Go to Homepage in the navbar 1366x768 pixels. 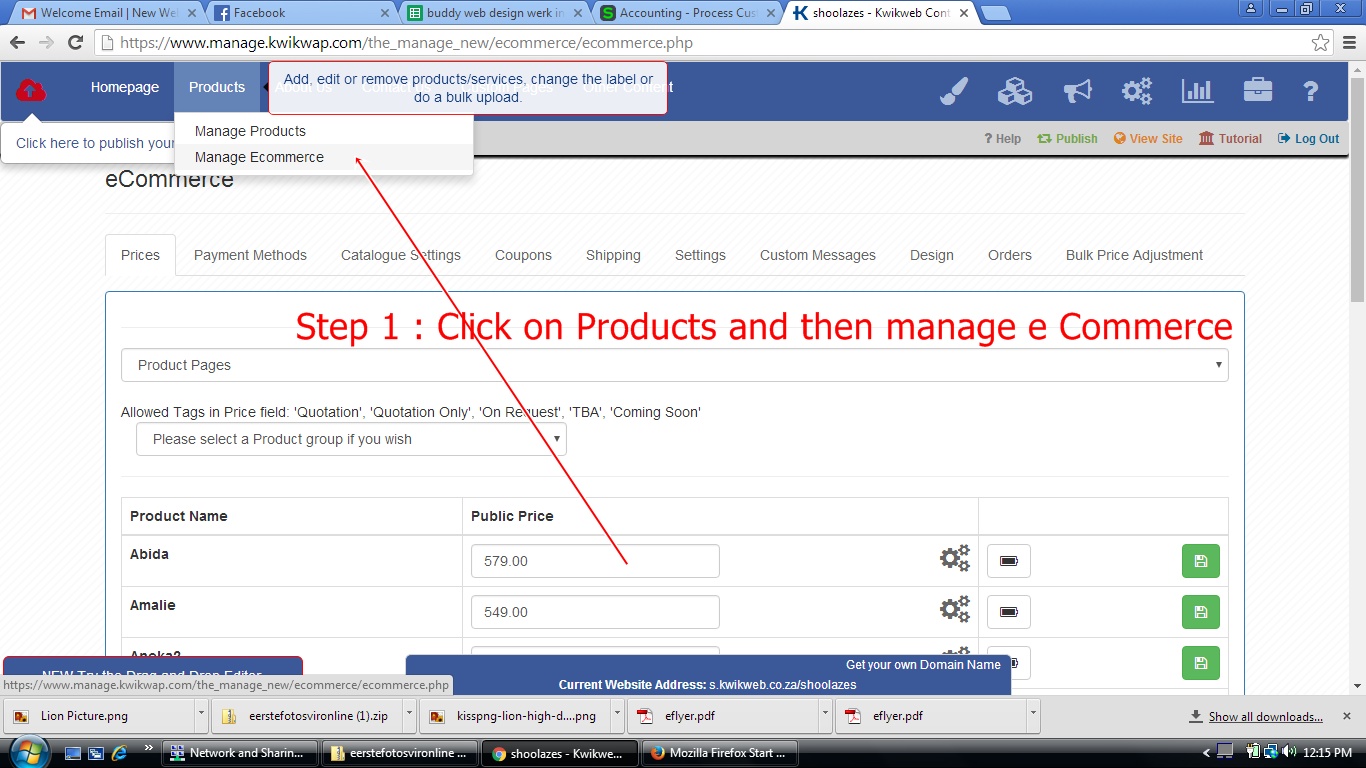[125, 87]
